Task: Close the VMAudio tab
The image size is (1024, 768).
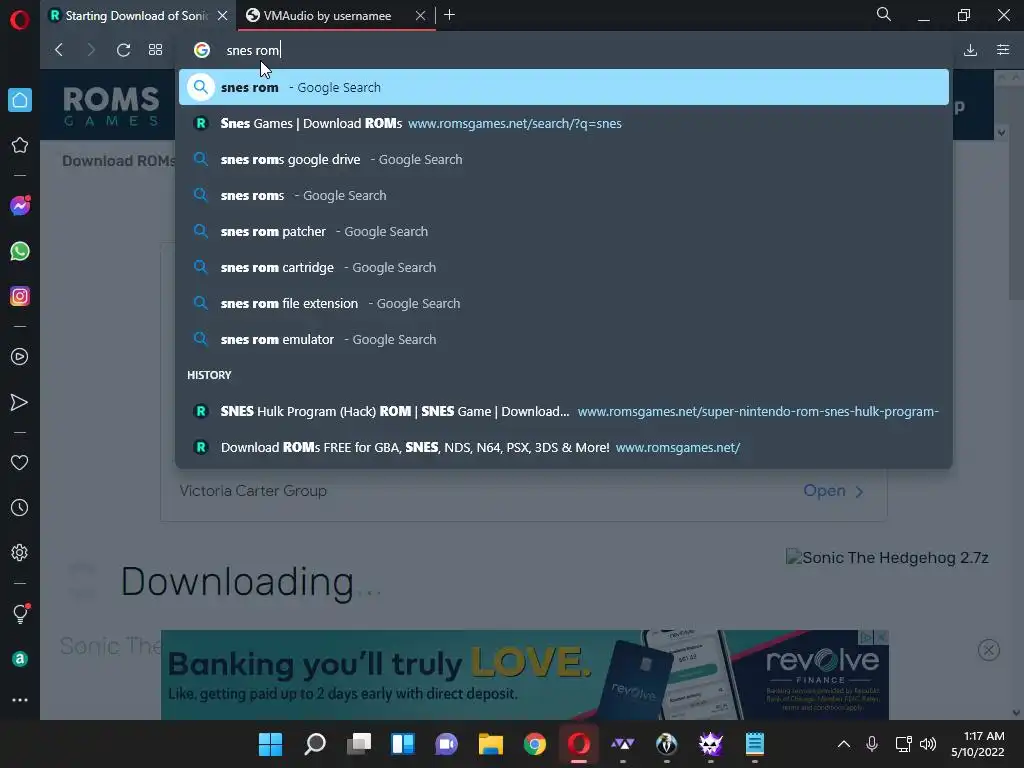Action: 421,16
